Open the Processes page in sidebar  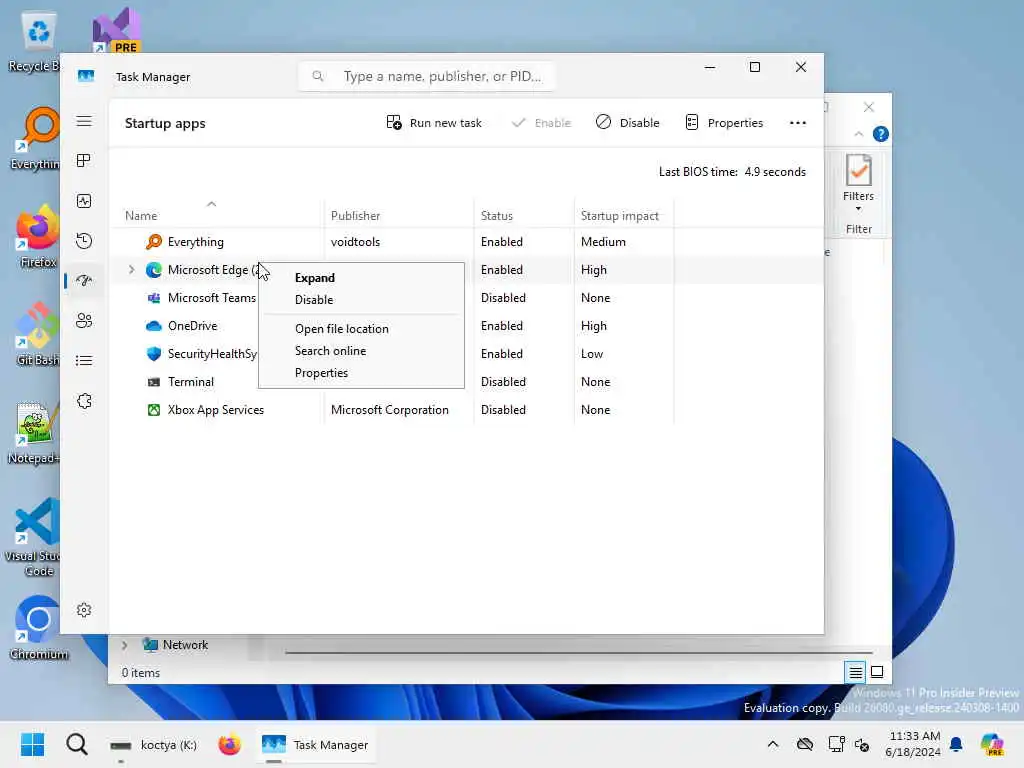(84, 161)
